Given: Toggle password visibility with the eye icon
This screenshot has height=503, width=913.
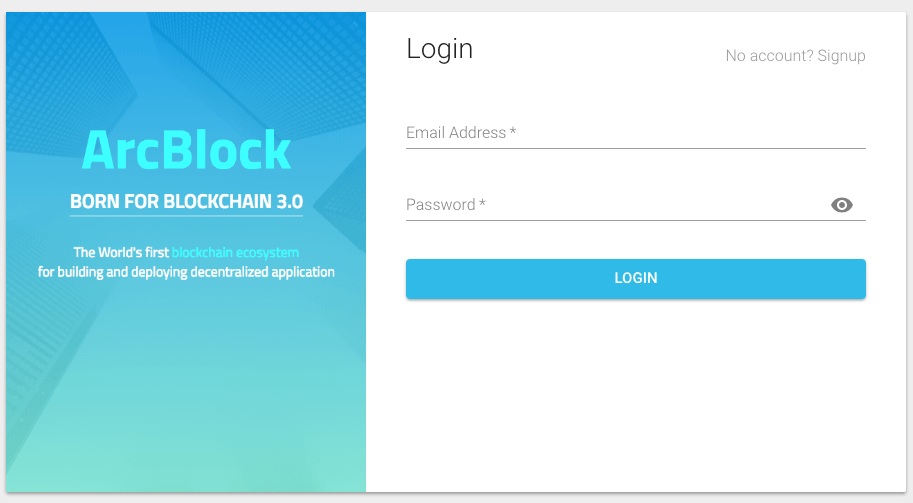Looking at the screenshot, I should click(x=842, y=205).
